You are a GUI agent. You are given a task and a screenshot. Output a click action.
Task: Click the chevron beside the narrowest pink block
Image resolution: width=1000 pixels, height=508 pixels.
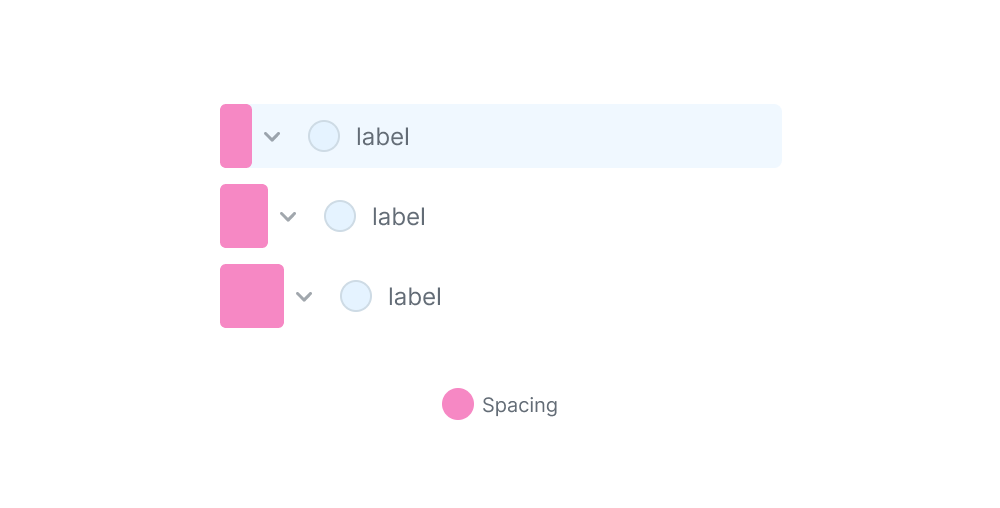[272, 136]
